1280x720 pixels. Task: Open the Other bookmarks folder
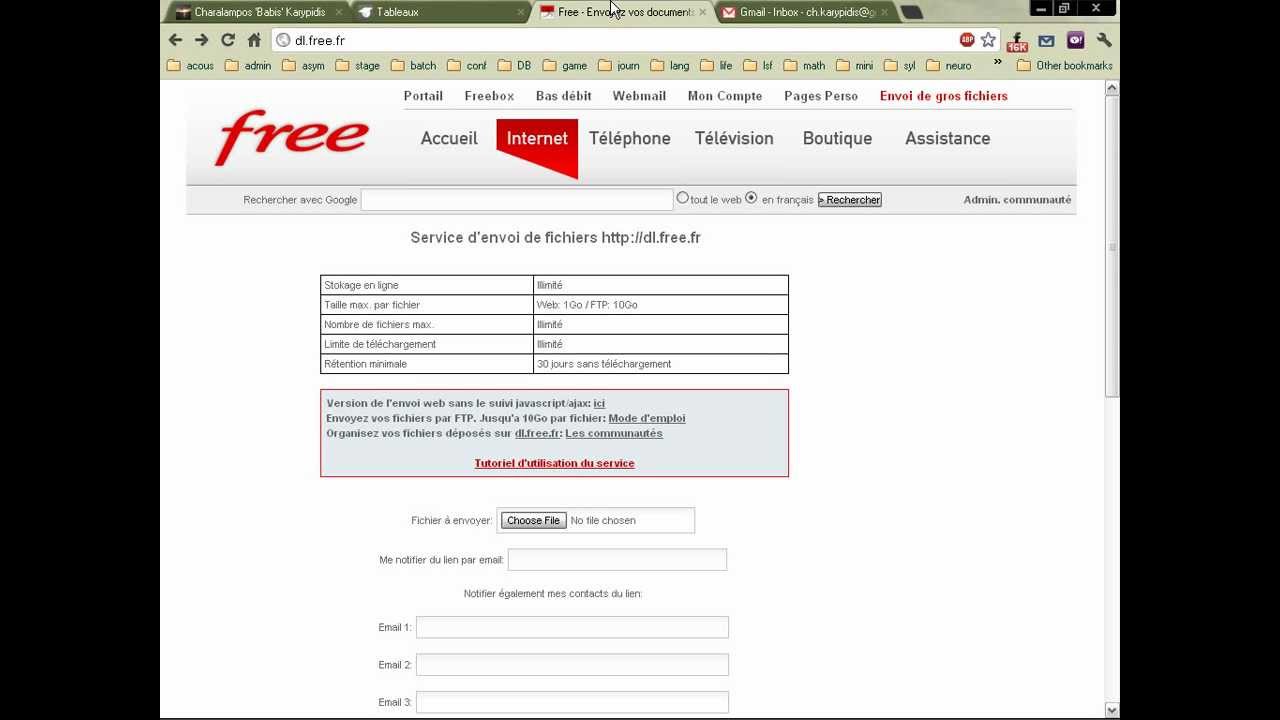(x=1065, y=66)
